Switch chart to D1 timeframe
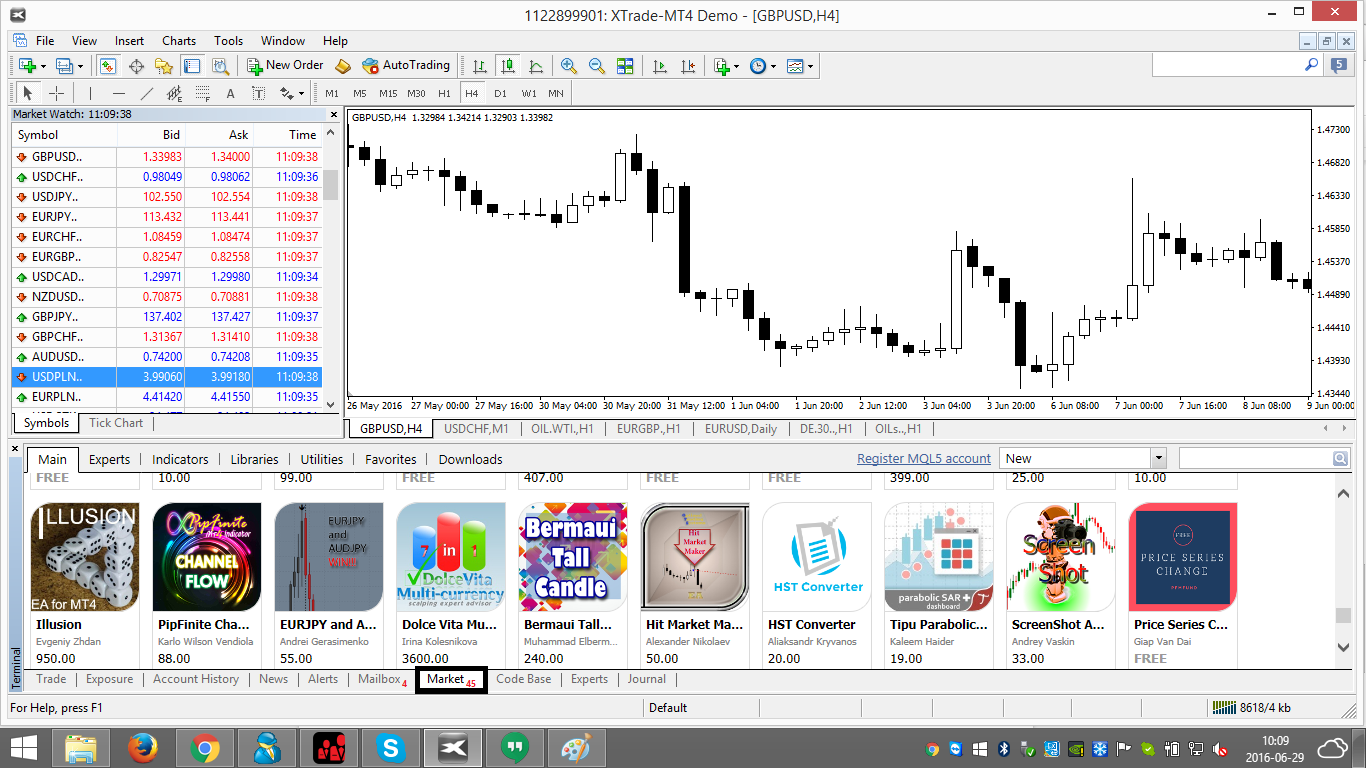This screenshot has height=768, width=1366. (500, 94)
